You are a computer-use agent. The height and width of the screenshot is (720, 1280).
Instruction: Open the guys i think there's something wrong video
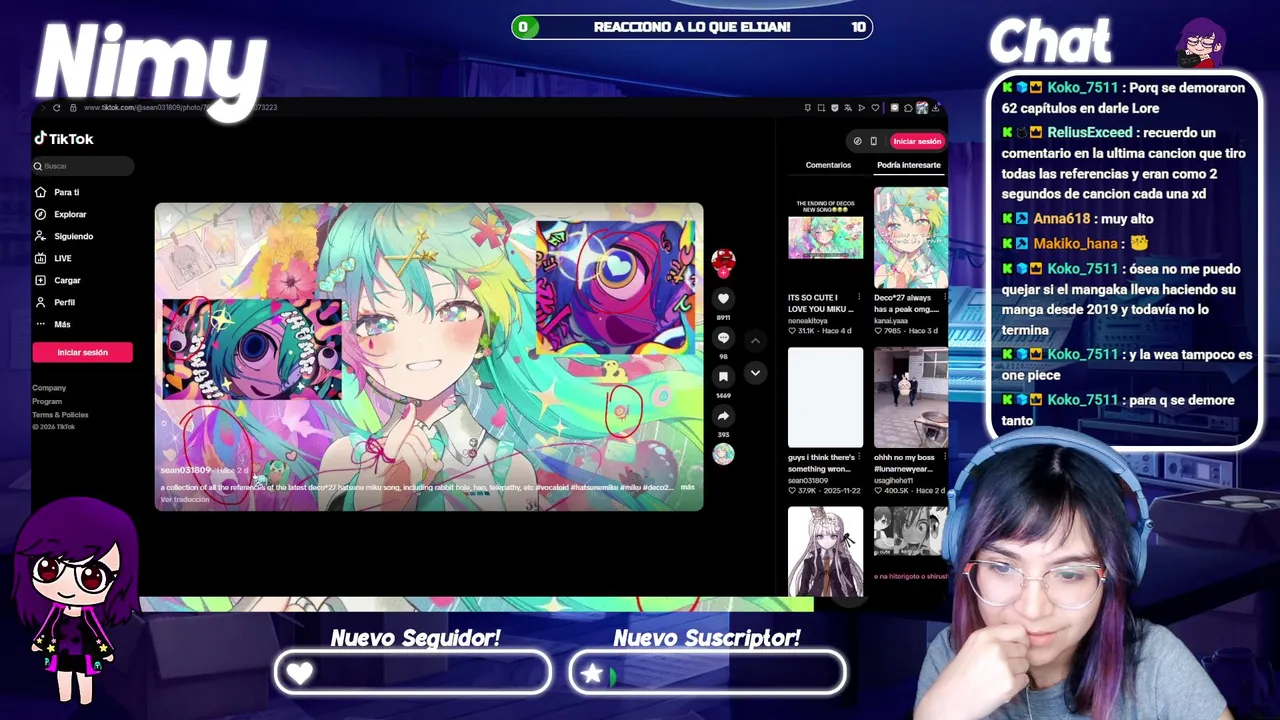point(825,398)
